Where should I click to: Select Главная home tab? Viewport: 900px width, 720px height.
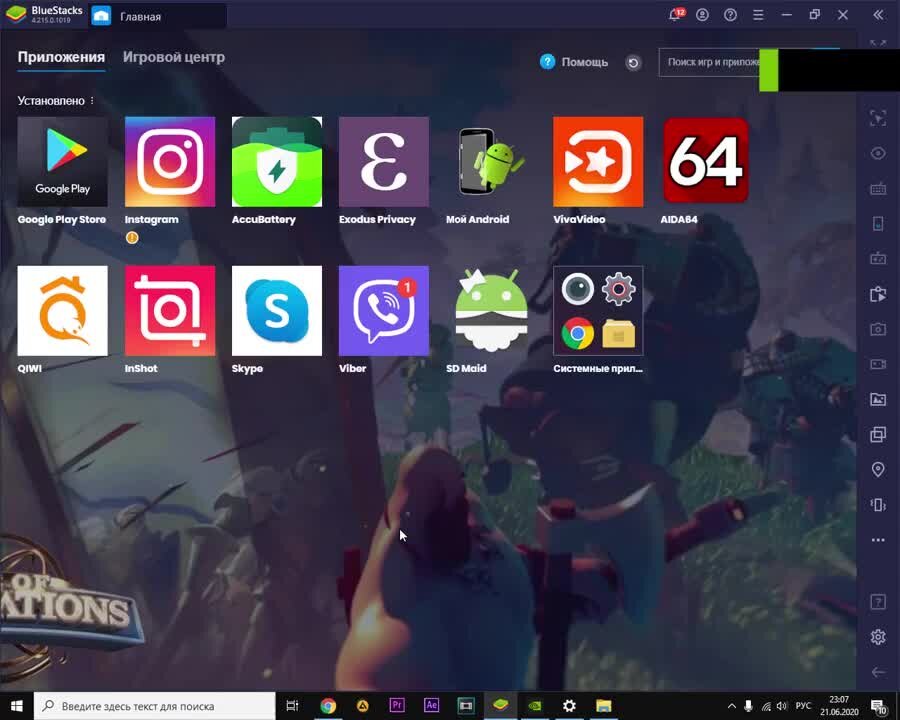coord(158,16)
